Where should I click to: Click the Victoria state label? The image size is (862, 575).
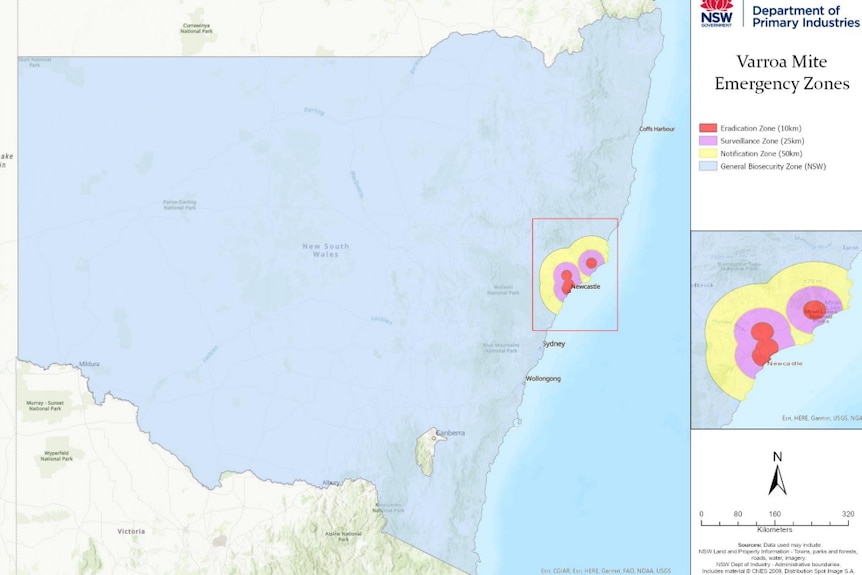[131, 531]
